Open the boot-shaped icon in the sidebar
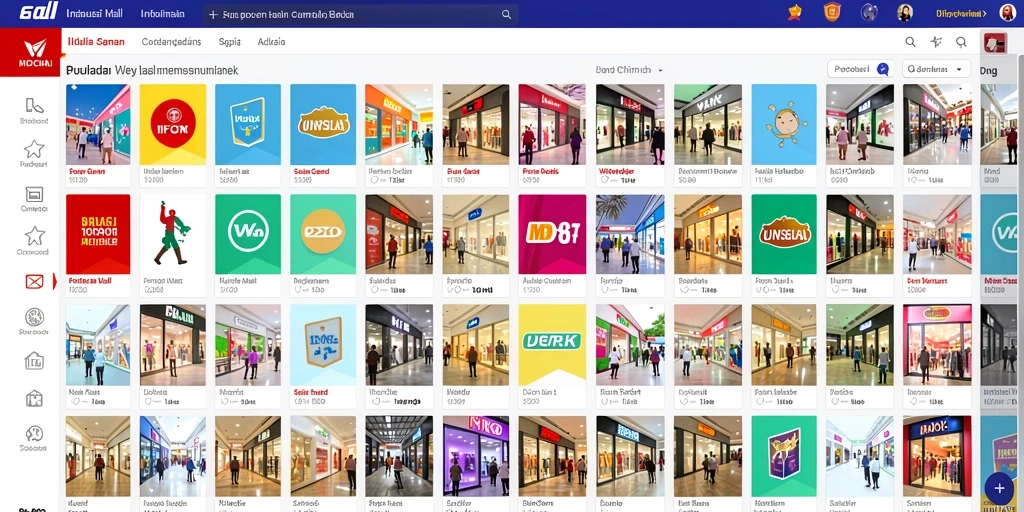The image size is (1024, 512). click(34, 106)
